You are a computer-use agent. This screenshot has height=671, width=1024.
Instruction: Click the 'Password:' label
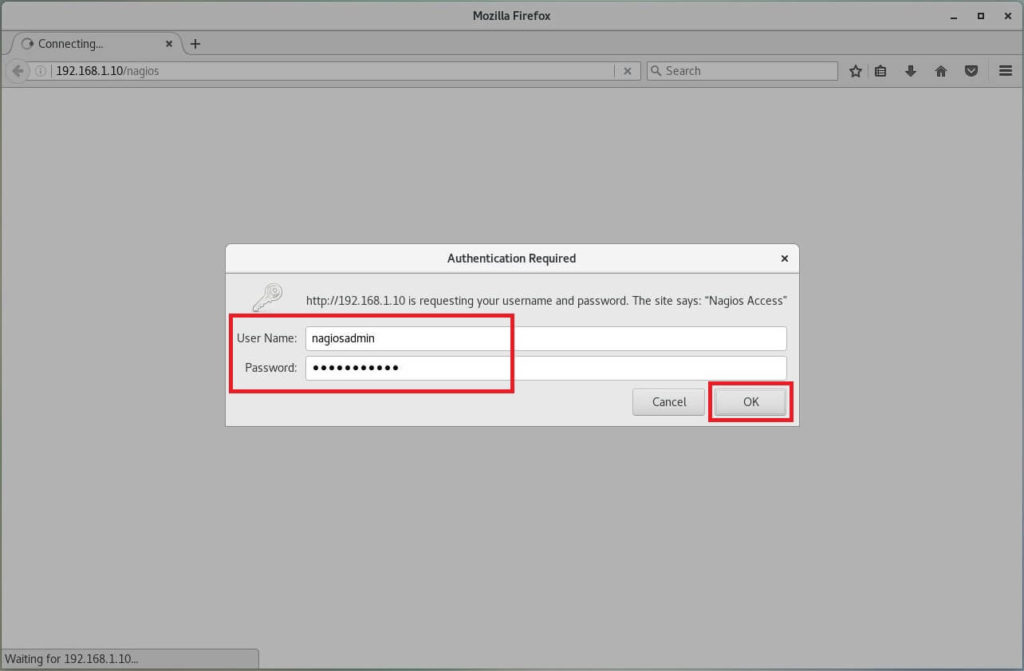point(270,368)
